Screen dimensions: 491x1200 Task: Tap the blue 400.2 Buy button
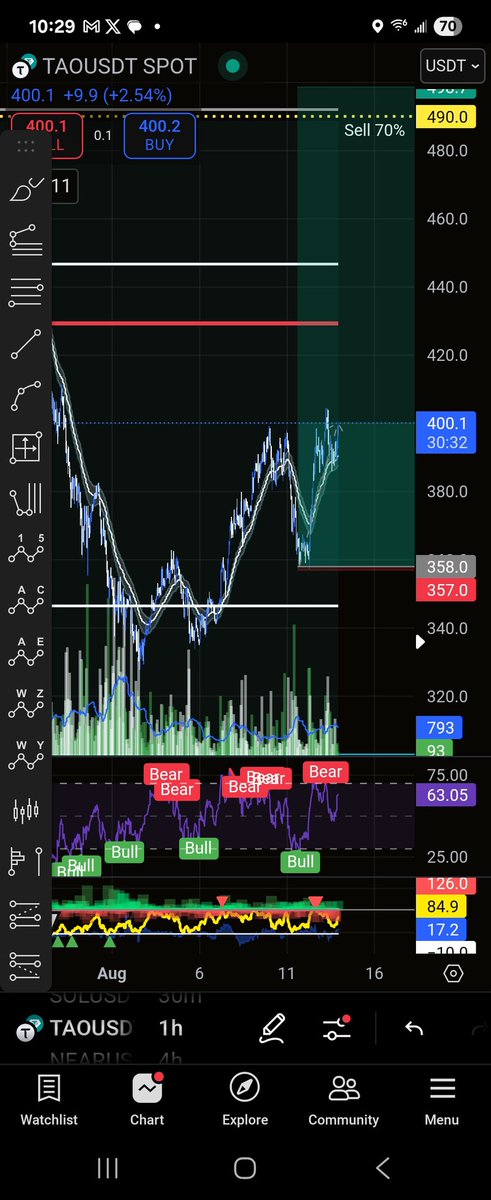[159, 135]
